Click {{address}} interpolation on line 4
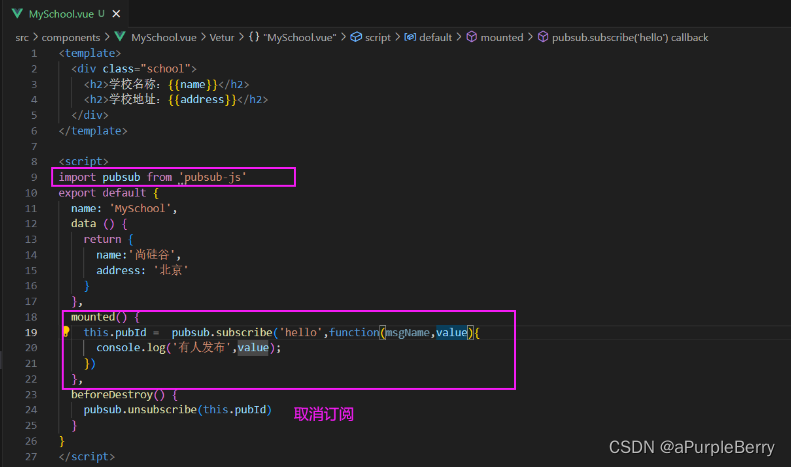 202,99
